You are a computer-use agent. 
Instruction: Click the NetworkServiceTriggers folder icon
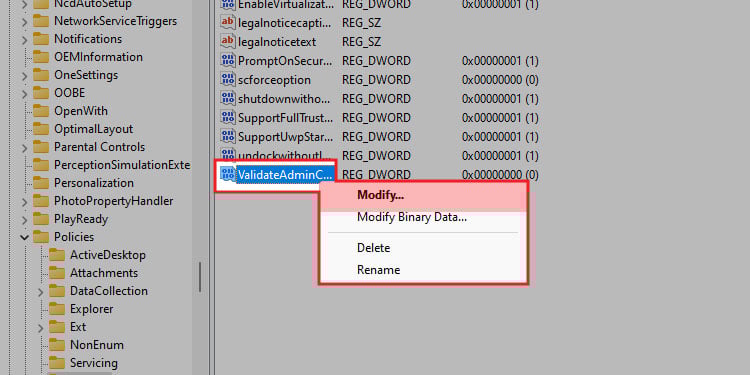pos(41,21)
